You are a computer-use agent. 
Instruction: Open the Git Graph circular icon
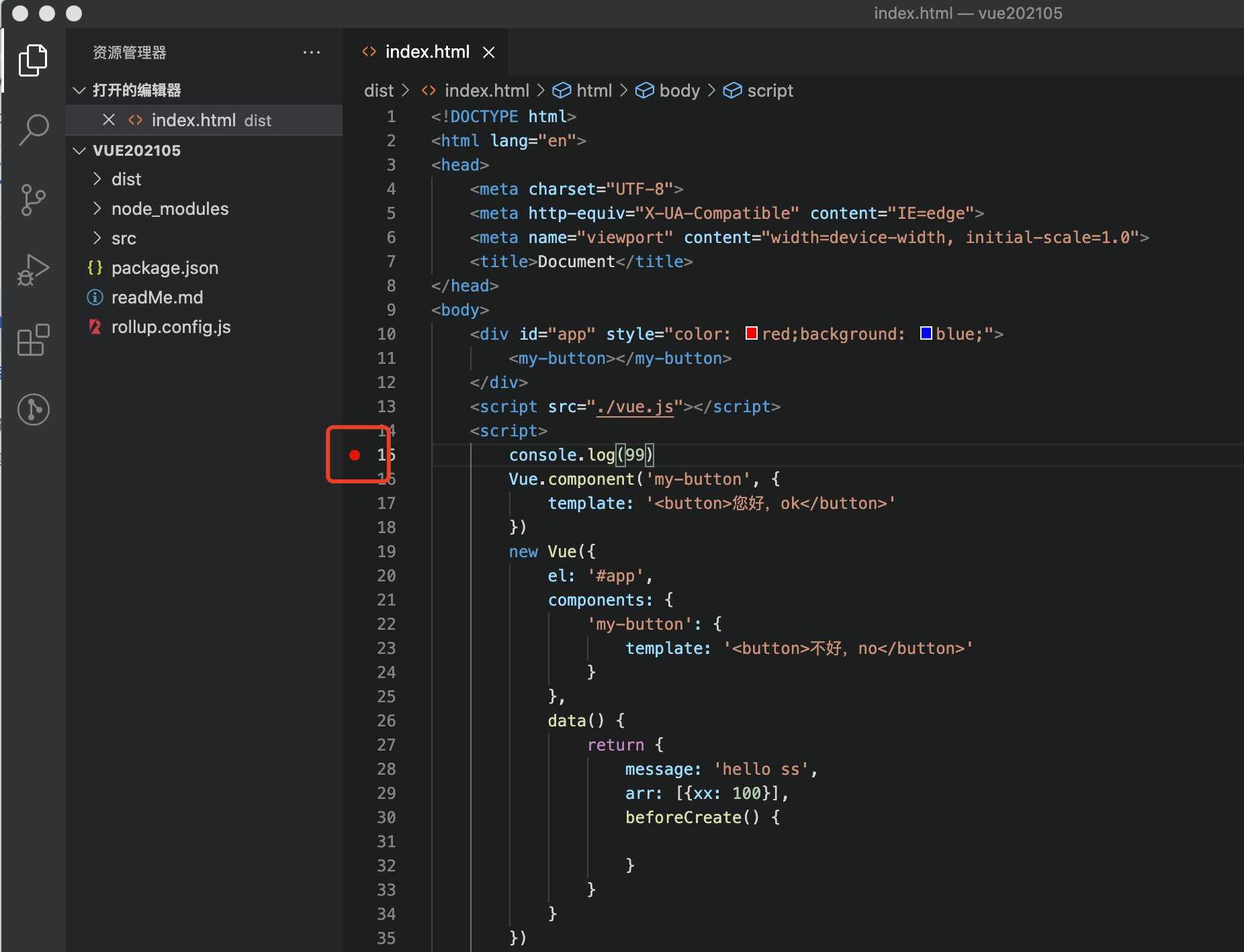33,409
